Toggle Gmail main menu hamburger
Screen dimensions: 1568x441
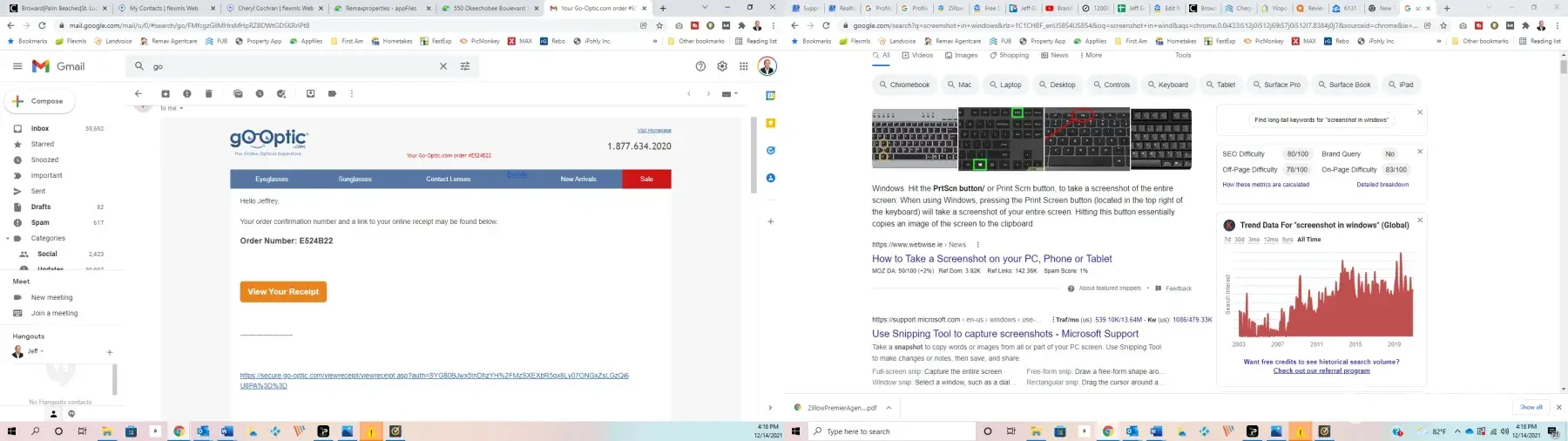click(x=17, y=66)
